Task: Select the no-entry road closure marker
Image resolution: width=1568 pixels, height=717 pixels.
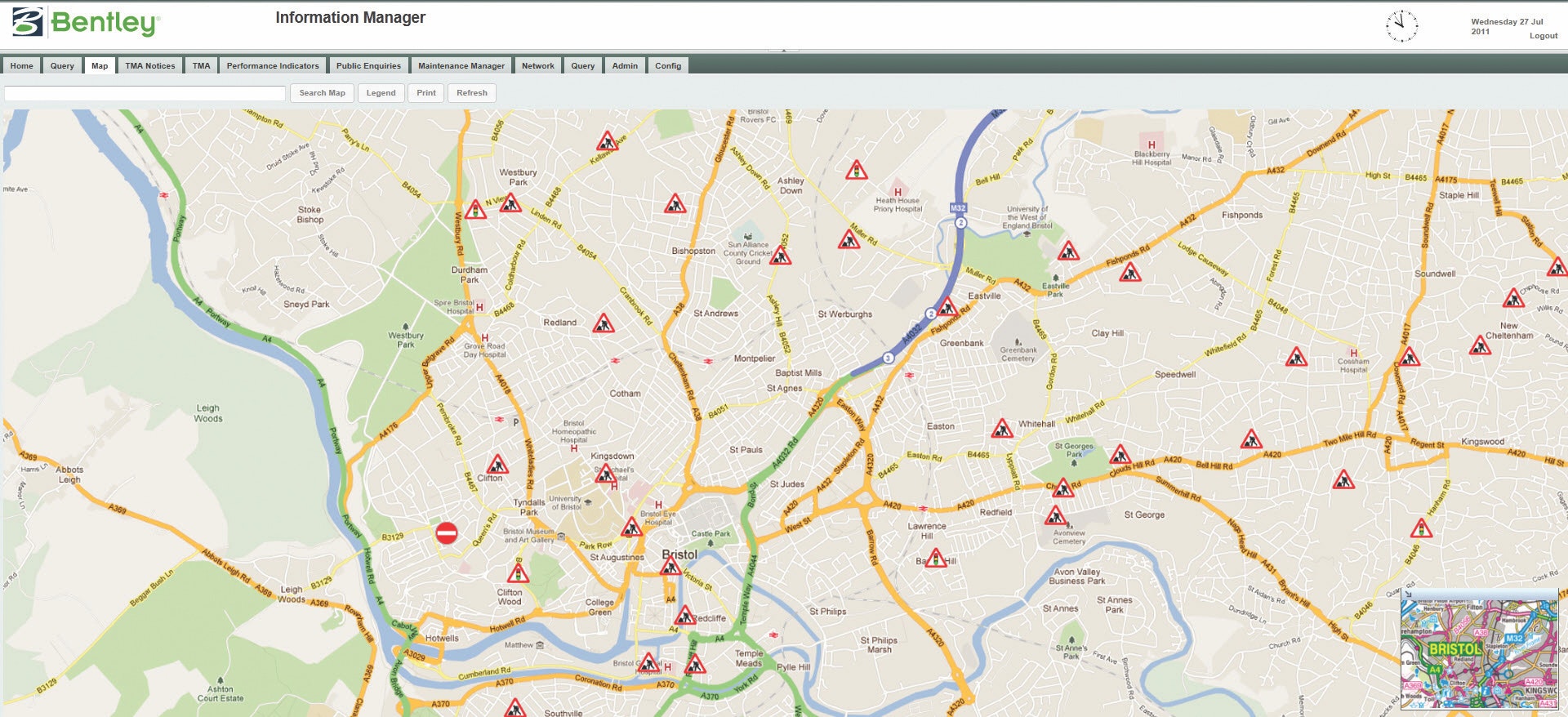Action: point(446,533)
